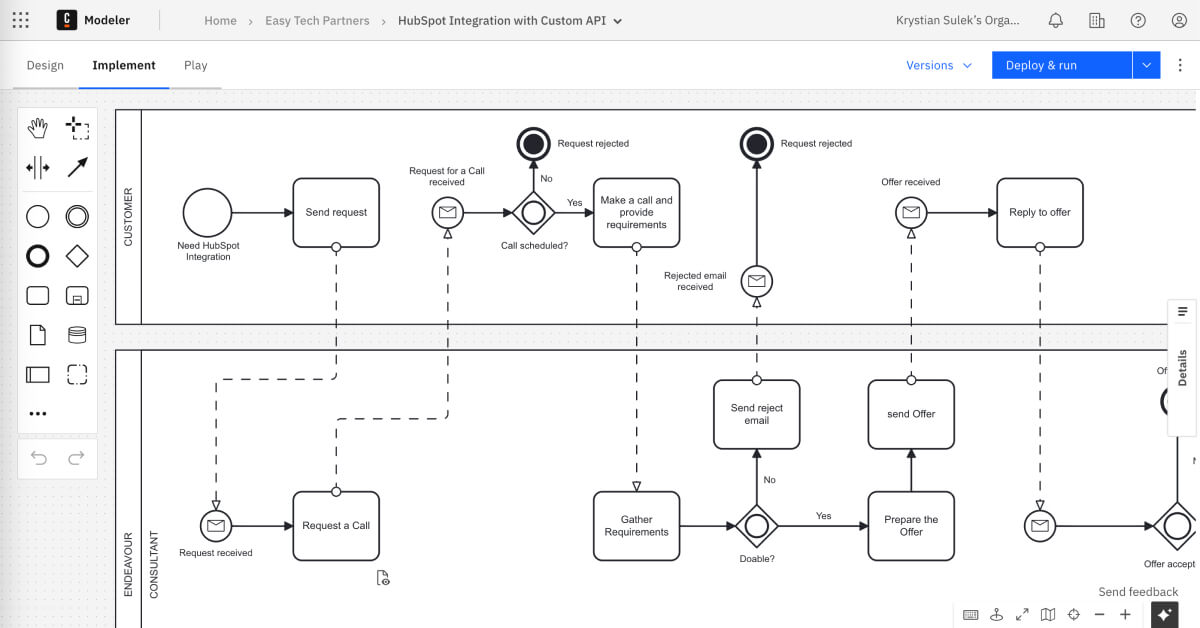1200x628 pixels.
Task: Expand the diagram name dropdown chevron
Action: [x=617, y=21]
